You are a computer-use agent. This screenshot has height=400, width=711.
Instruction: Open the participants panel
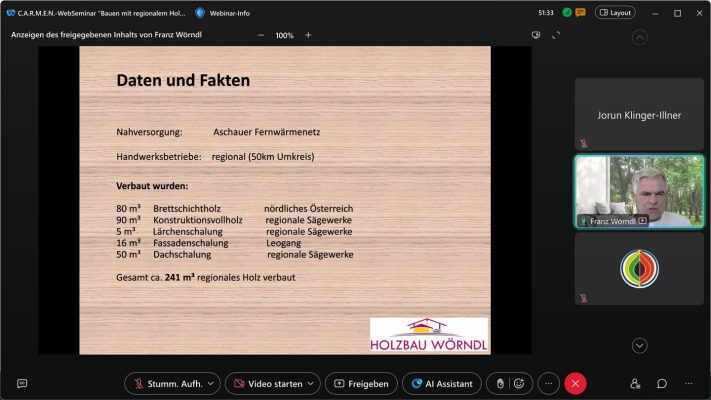[635, 384]
